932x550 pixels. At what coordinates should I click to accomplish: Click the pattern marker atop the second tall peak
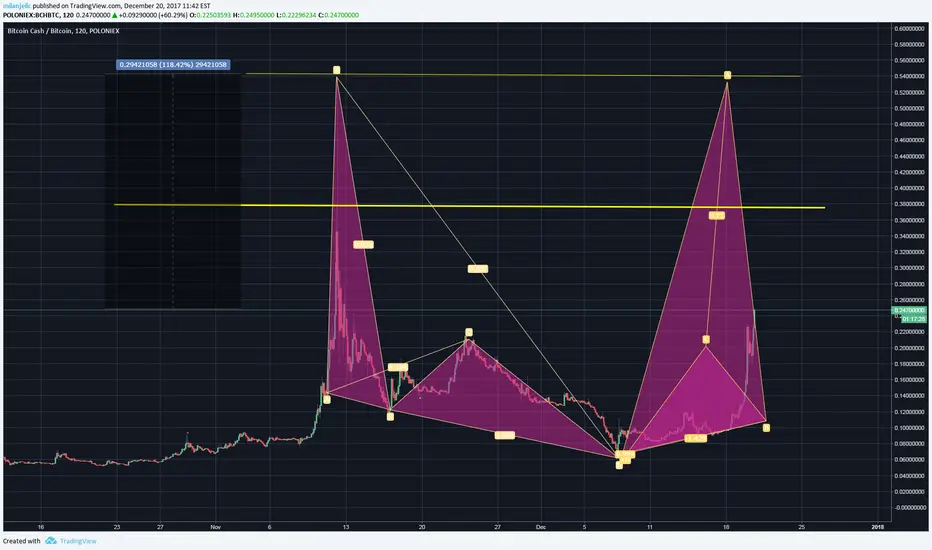coord(728,75)
